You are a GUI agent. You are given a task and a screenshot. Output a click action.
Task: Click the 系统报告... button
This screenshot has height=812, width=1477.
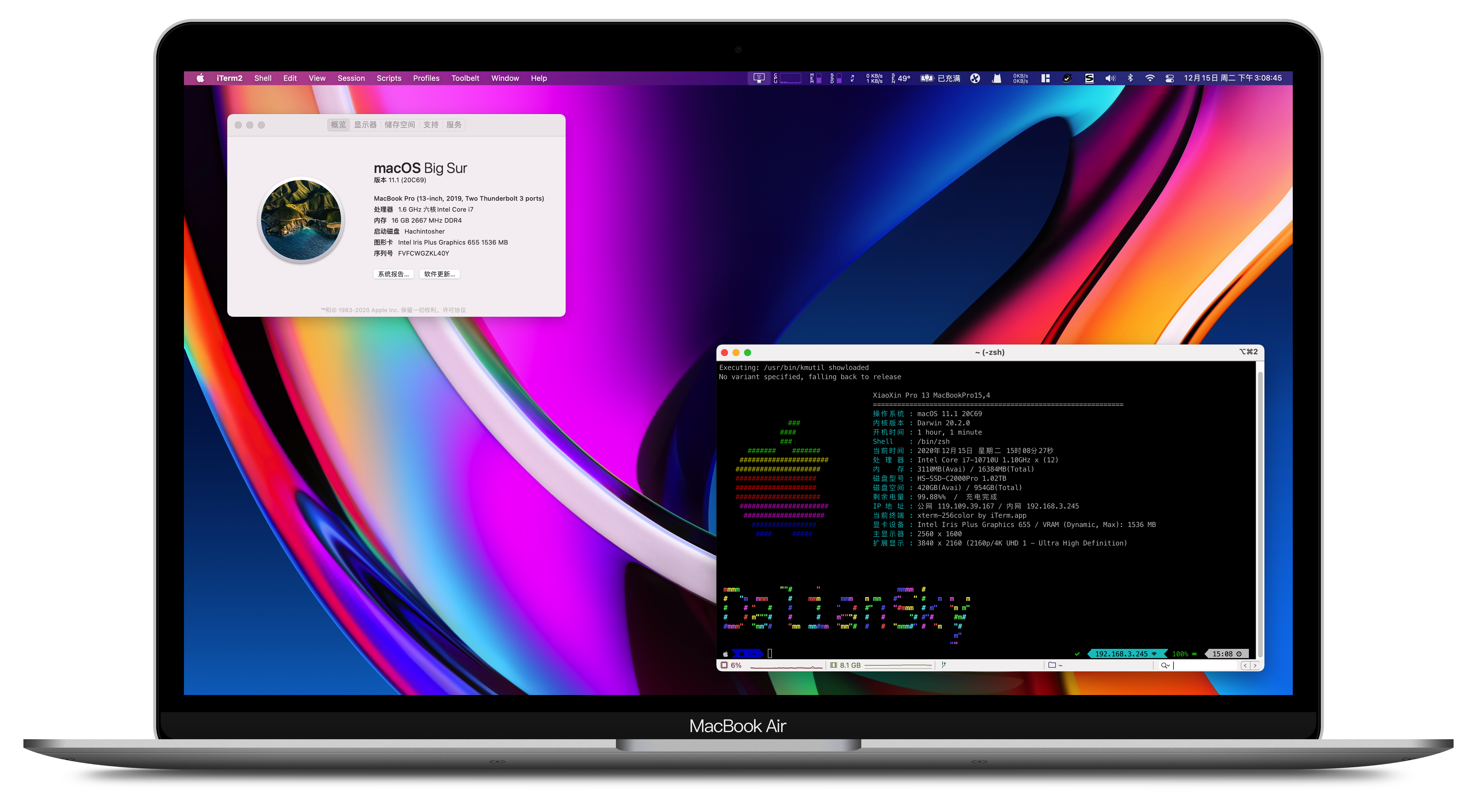tap(393, 274)
